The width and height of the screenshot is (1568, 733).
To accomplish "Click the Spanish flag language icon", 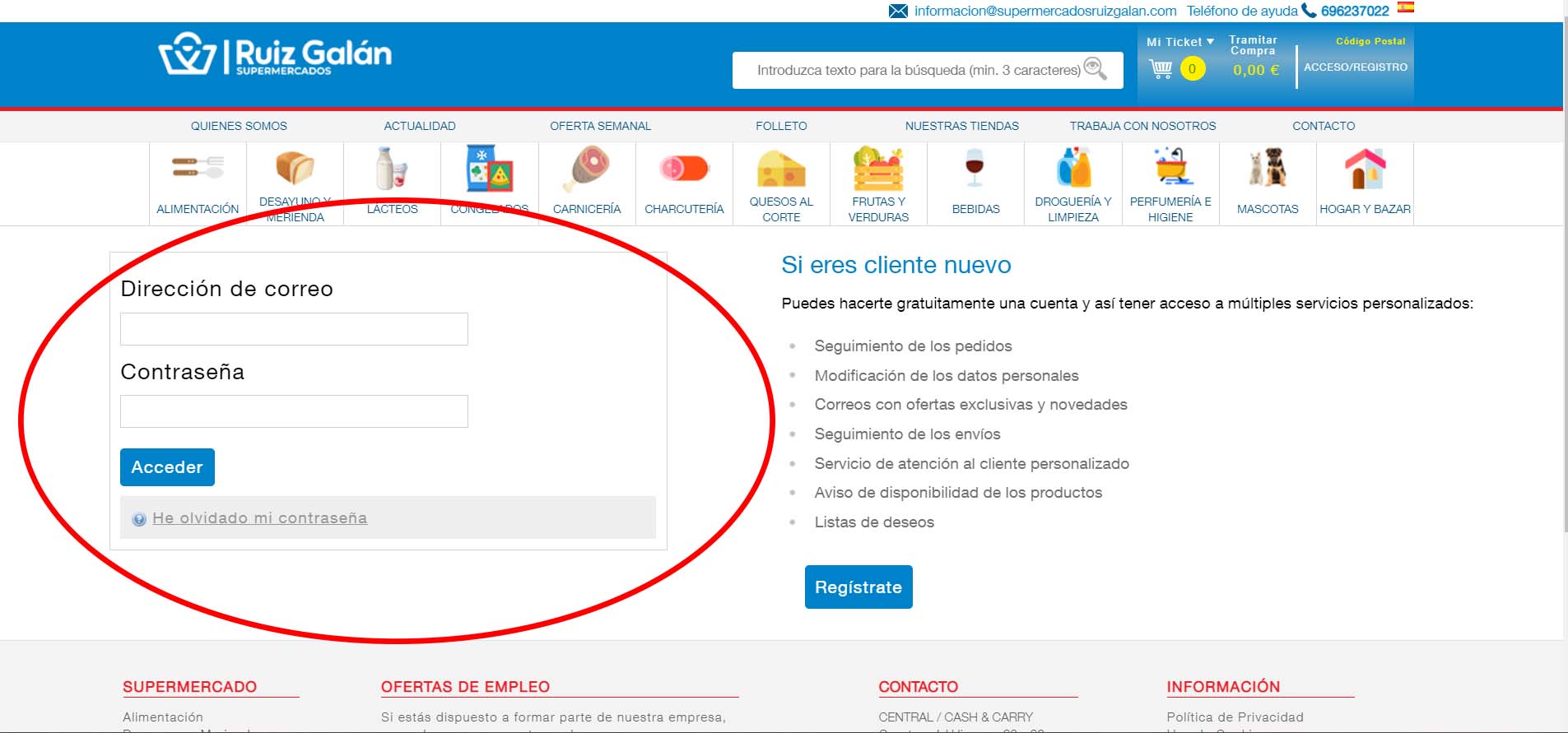I will pyautogui.click(x=1406, y=7).
